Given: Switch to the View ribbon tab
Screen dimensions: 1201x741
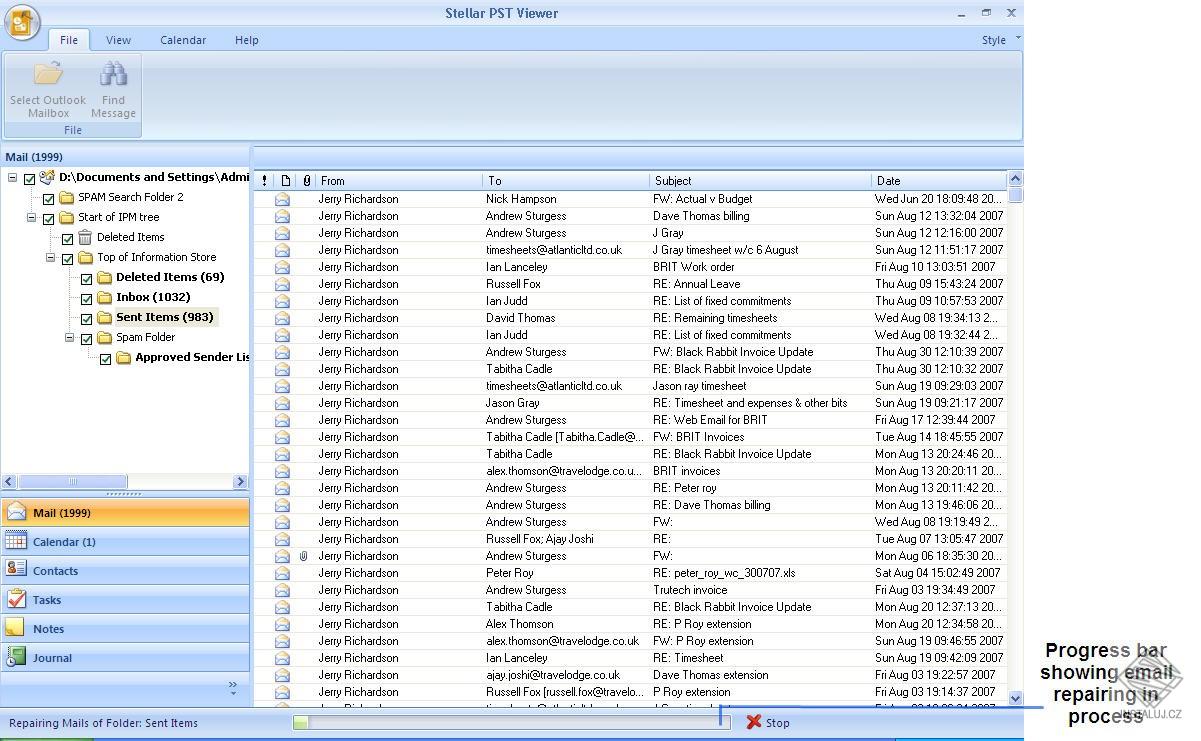Looking at the screenshot, I should coord(118,40).
